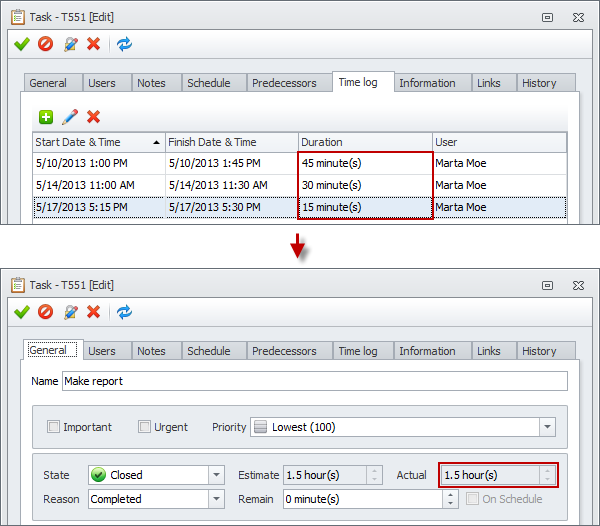The width and height of the screenshot is (600, 526).
Task: Click pencil edit icon in bottom window toolbar
Action: (70, 312)
